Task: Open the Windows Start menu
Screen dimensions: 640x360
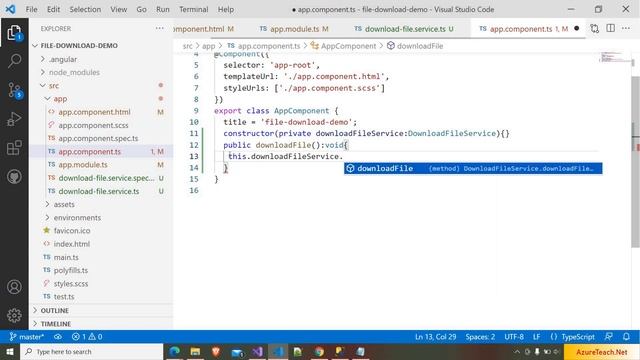Action: click(x=10, y=351)
